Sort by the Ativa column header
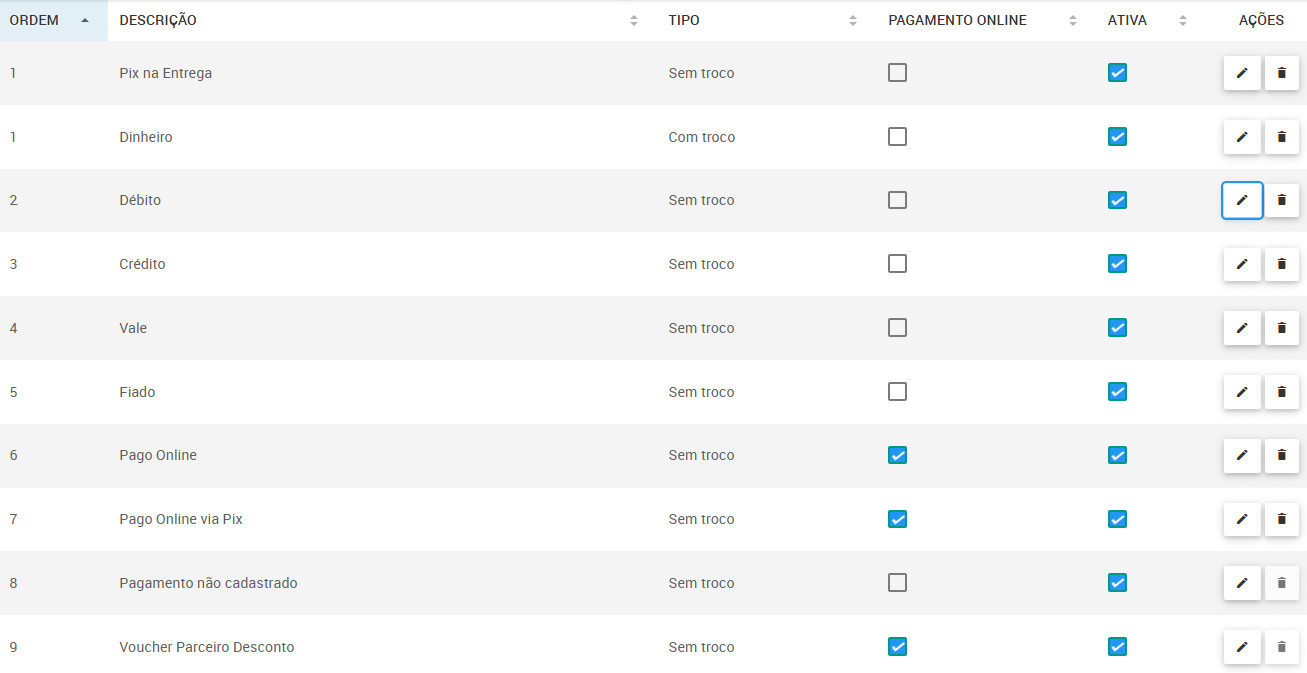This screenshot has width=1307, height=673. coord(1183,21)
